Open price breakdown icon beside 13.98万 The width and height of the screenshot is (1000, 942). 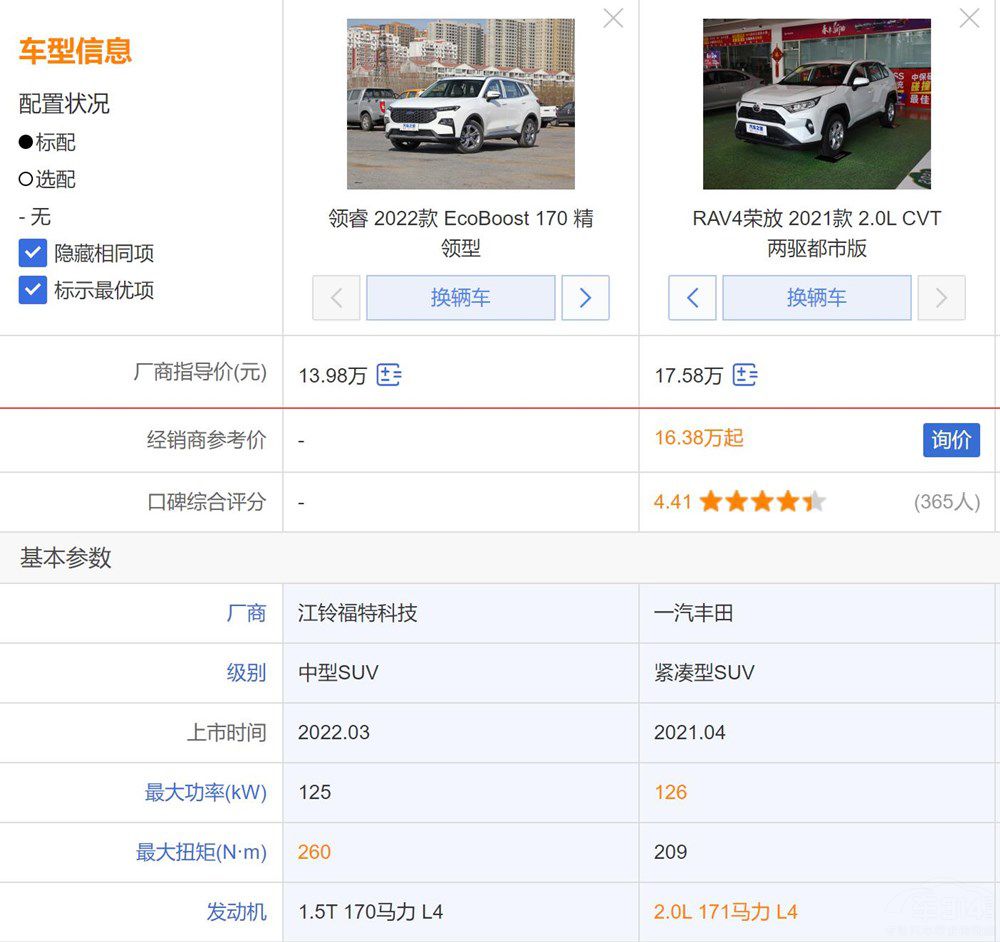(x=389, y=375)
